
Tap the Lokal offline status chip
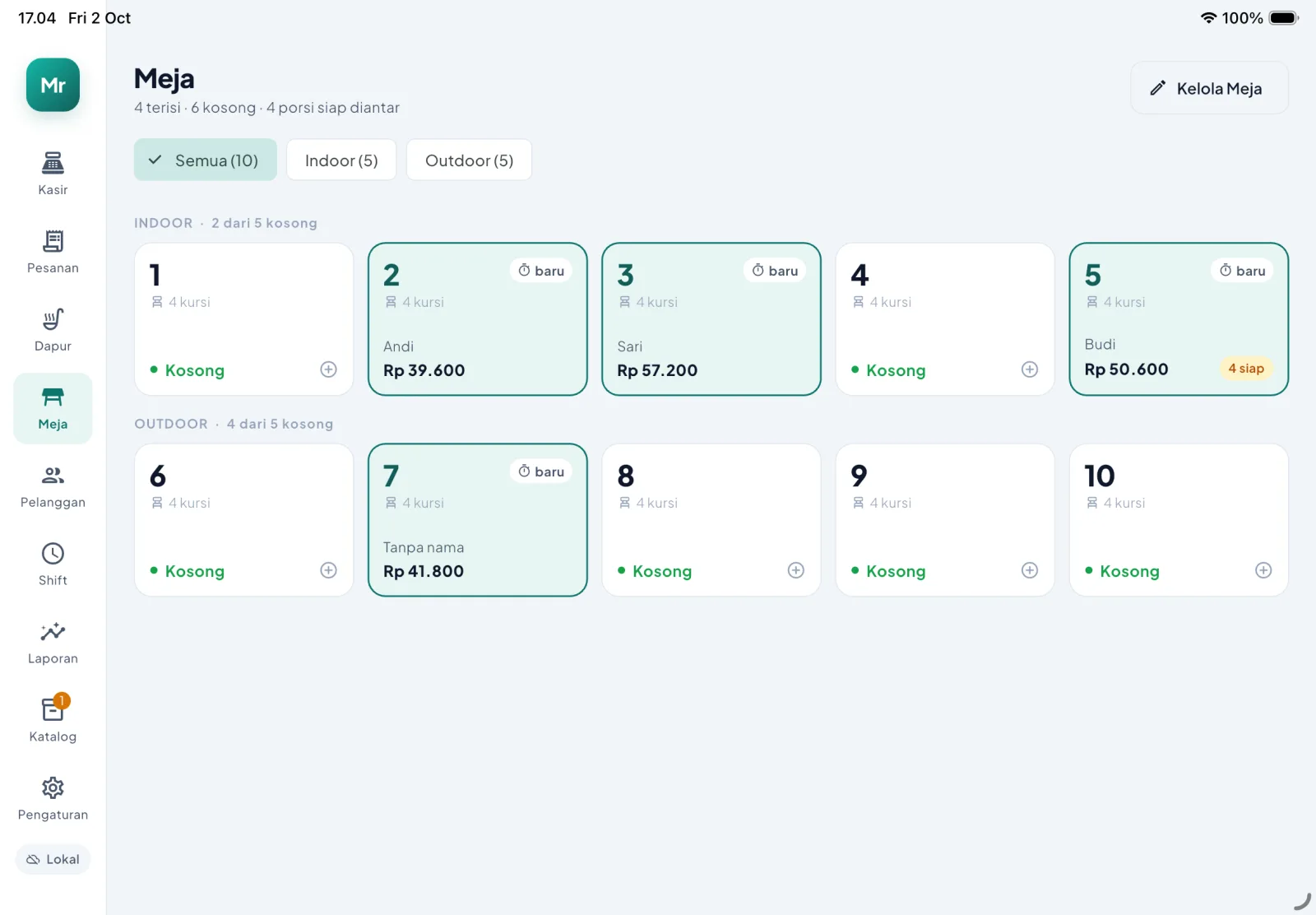click(x=53, y=859)
